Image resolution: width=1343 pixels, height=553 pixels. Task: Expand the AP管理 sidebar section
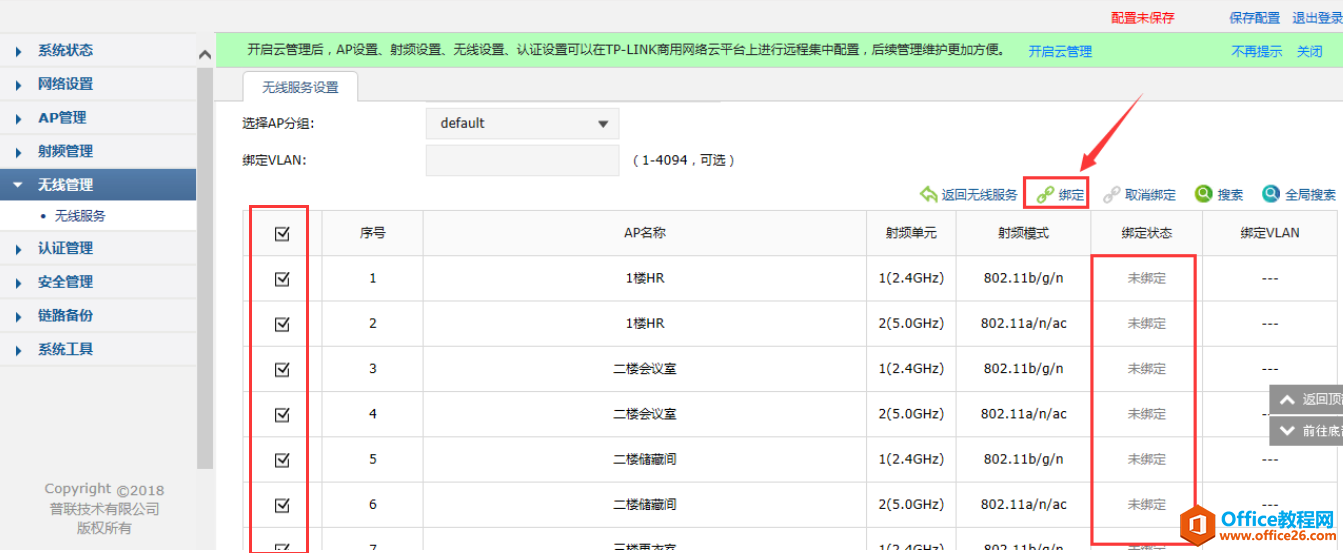coord(62,117)
